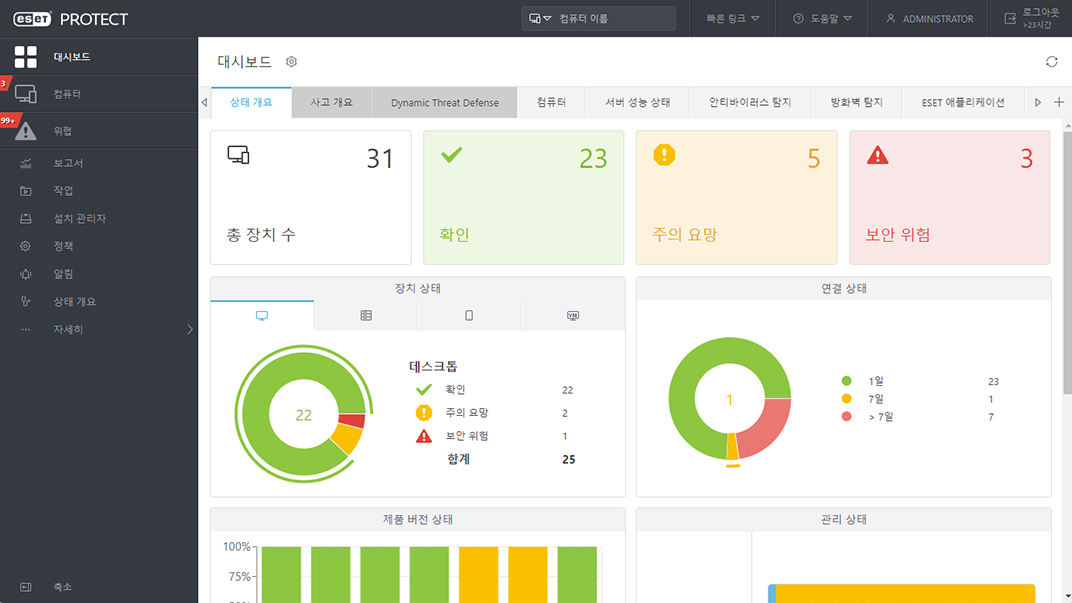Switch device status to the server icon tab
The height and width of the screenshot is (603, 1072).
(x=366, y=316)
